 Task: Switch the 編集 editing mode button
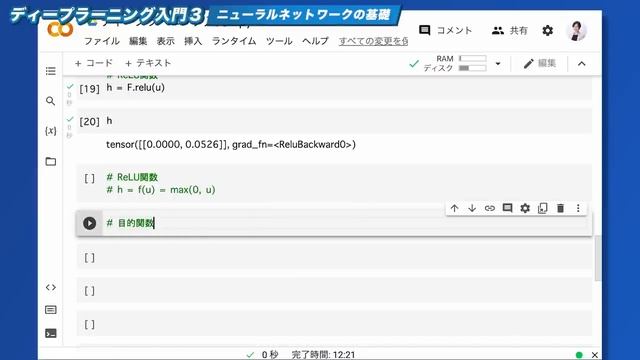click(539, 63)
